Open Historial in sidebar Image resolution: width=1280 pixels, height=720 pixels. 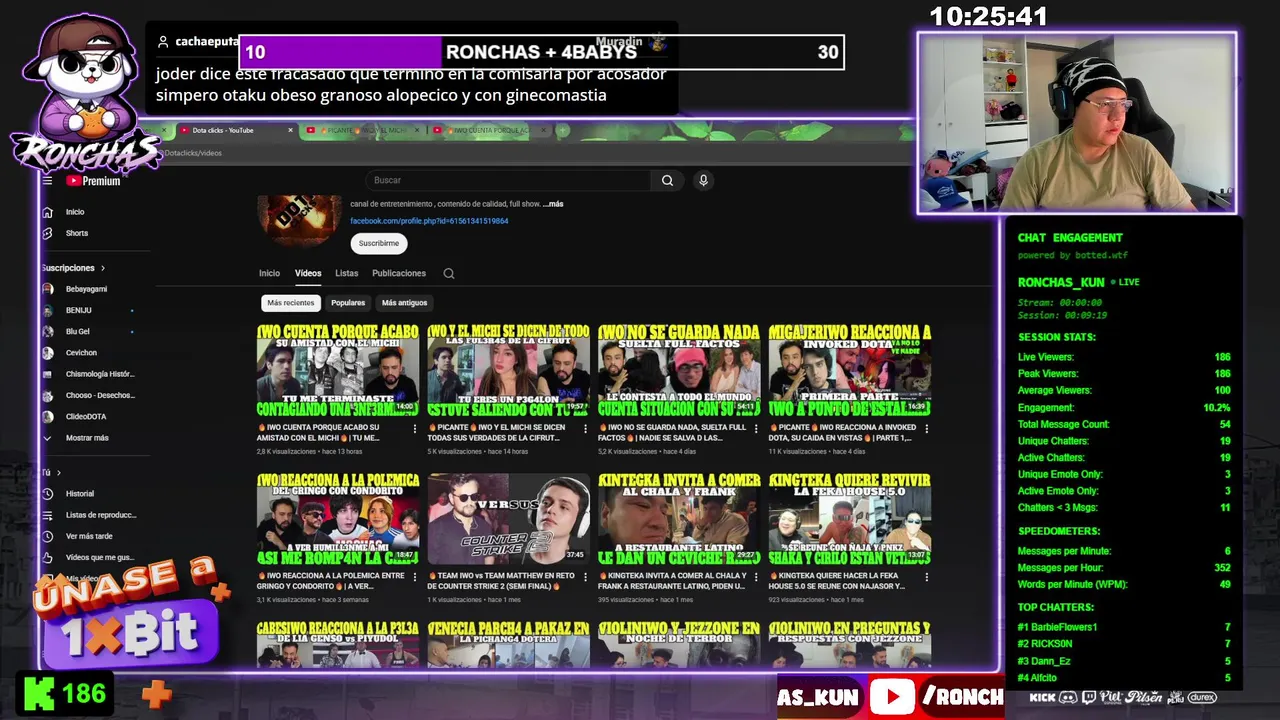pos(79,494)
